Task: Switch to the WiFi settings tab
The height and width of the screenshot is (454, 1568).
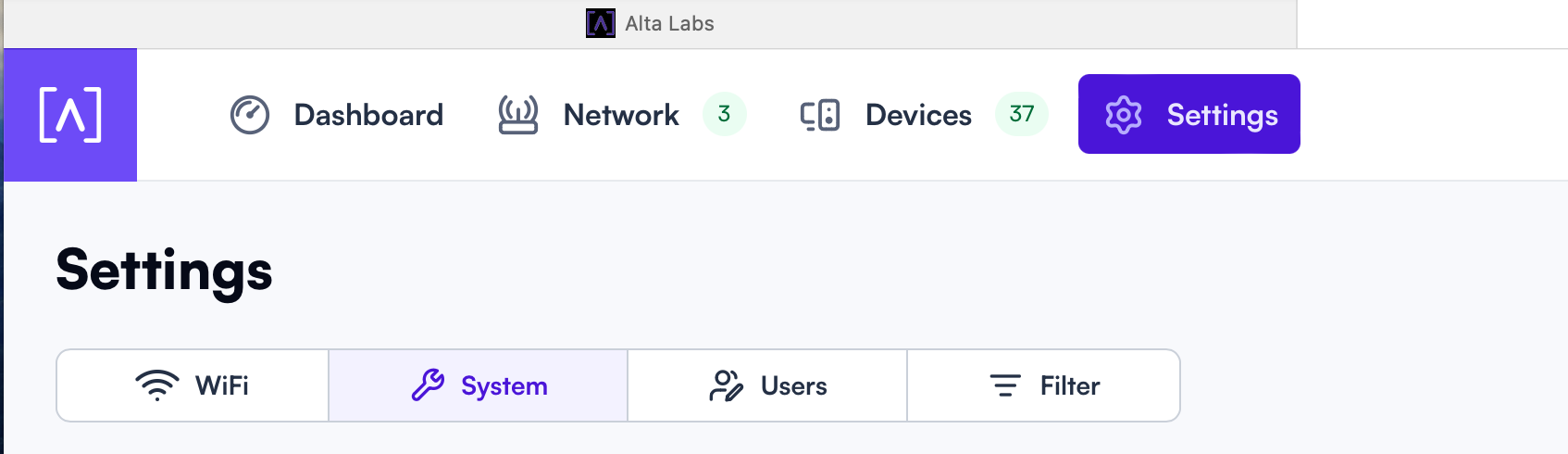Action: point(193,385)
